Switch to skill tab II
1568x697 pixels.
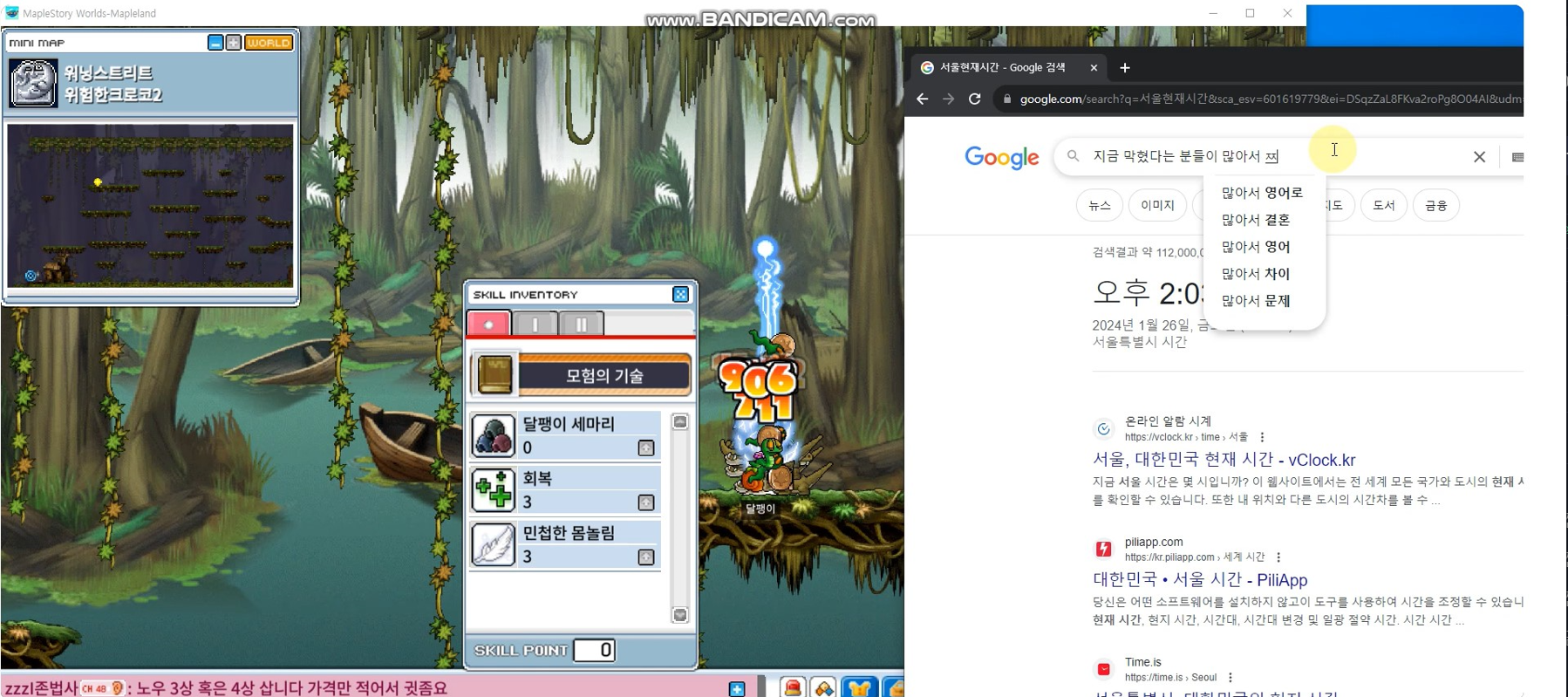[x=581, y=324]
